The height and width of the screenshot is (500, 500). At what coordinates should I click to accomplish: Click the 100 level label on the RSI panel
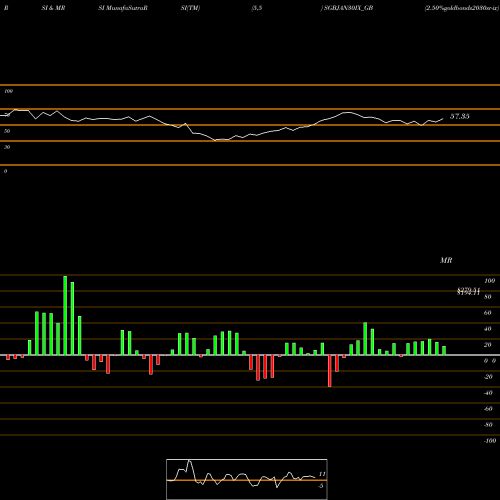pyautogui.click(x=8, y=91)
